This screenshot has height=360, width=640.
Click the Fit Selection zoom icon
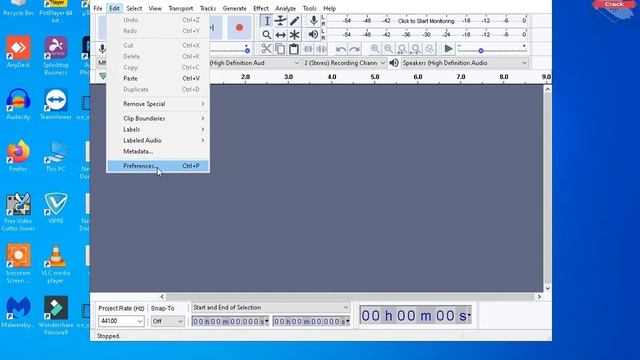click(402, 49)
